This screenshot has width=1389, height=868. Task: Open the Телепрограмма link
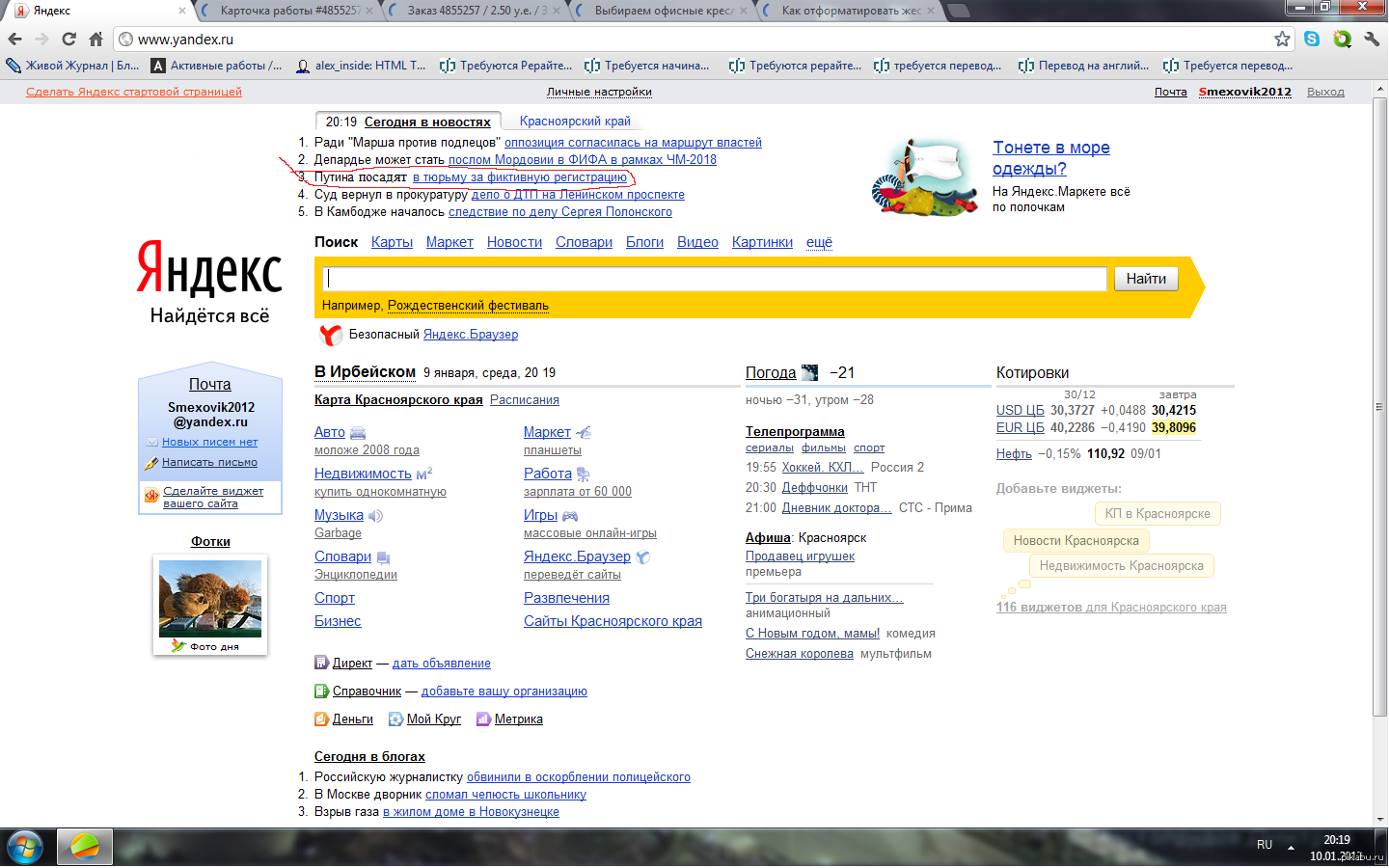pyautogui.click(x=795, y=432)
